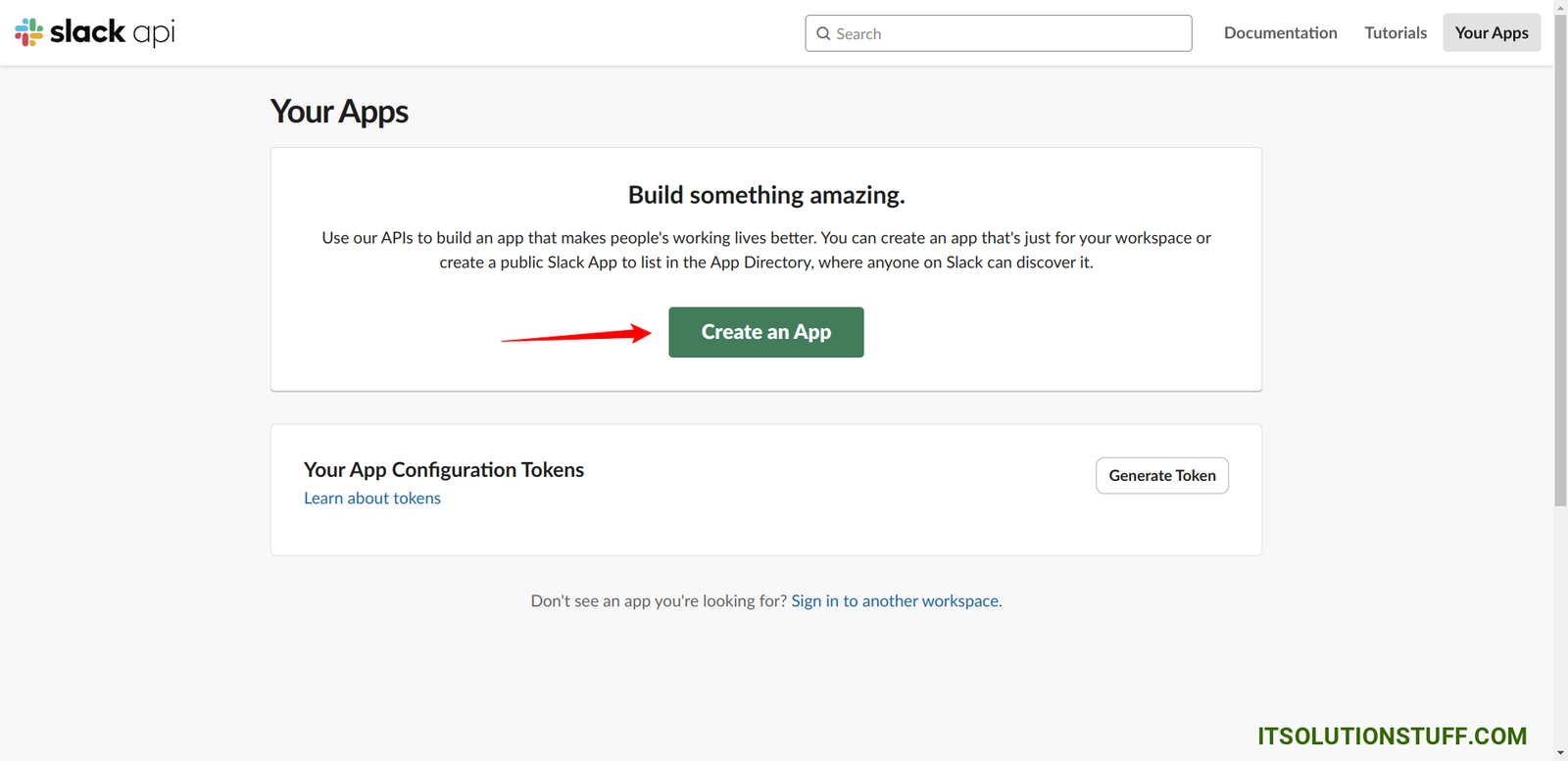This screenshot has width=1568, height=761.
Task: Click the Generate Token button
Action: tap(1161, 475)
